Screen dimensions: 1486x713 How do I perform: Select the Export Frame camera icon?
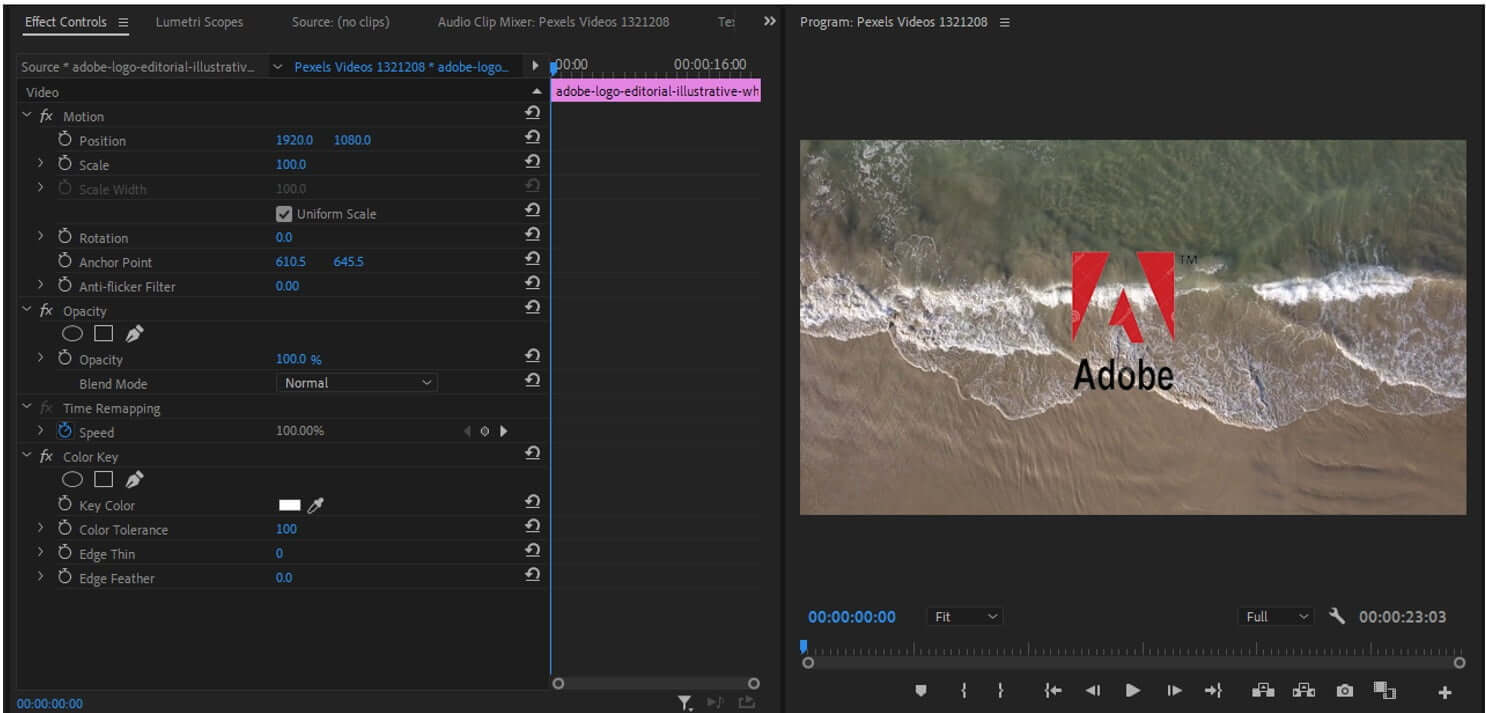(x=1344, y=690)
